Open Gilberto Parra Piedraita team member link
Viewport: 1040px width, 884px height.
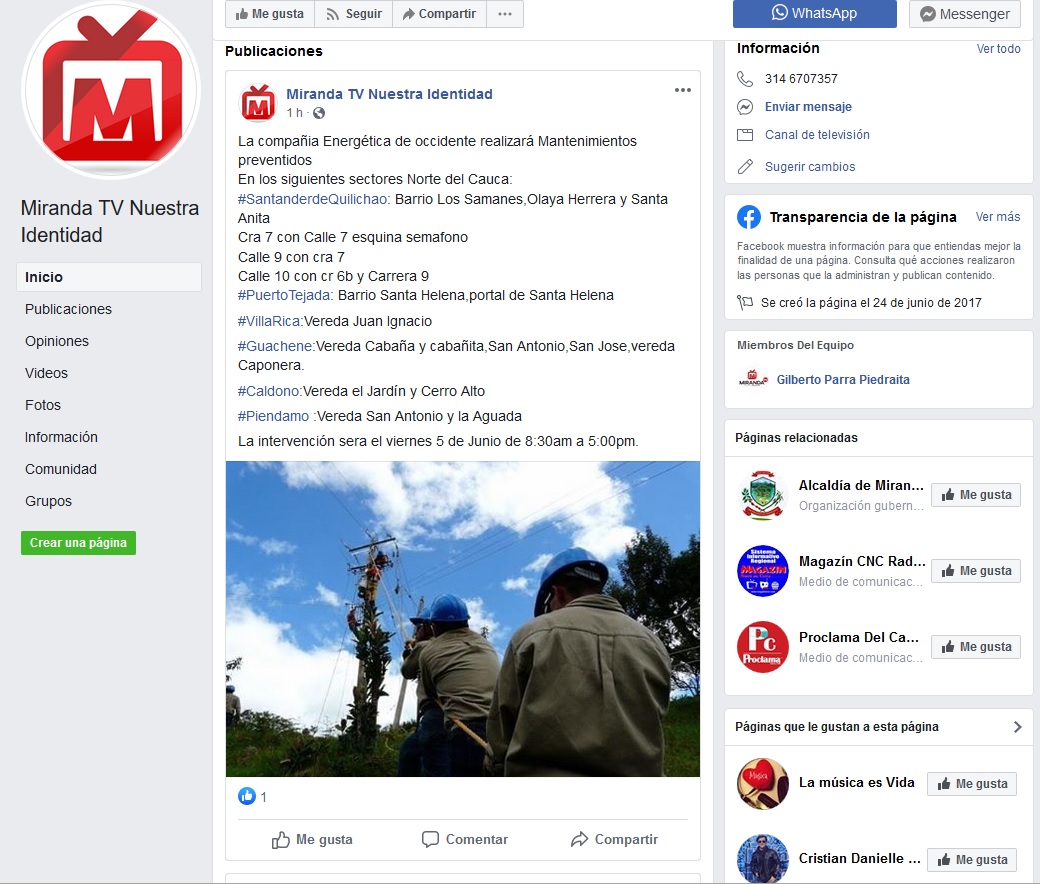pos(843,379)
